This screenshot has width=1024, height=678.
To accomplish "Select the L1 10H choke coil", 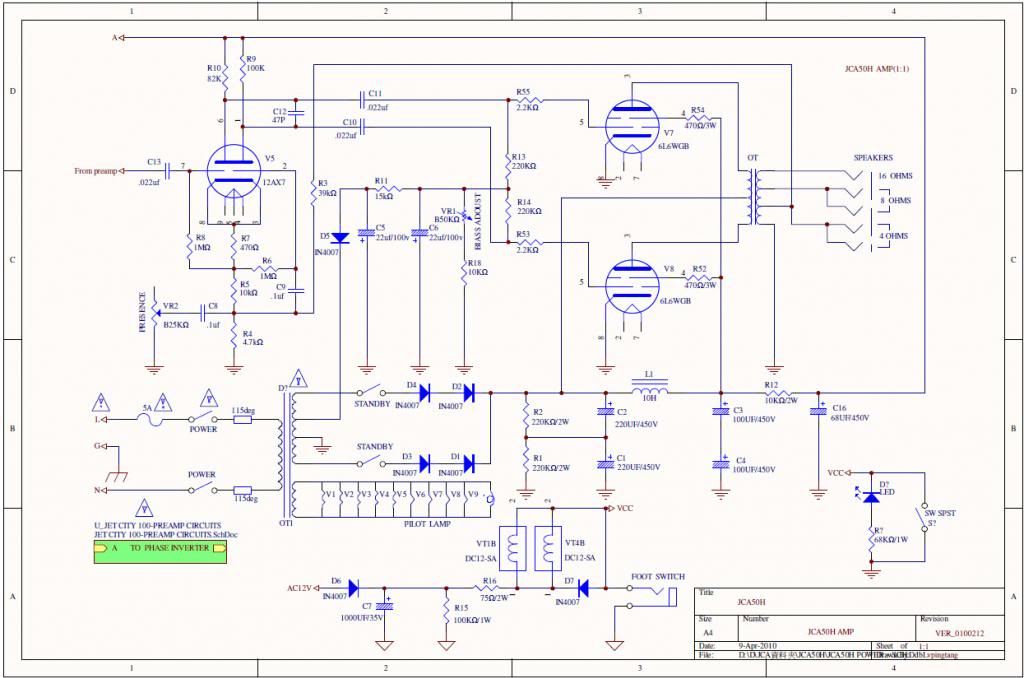I will click(x=649, y=389).
